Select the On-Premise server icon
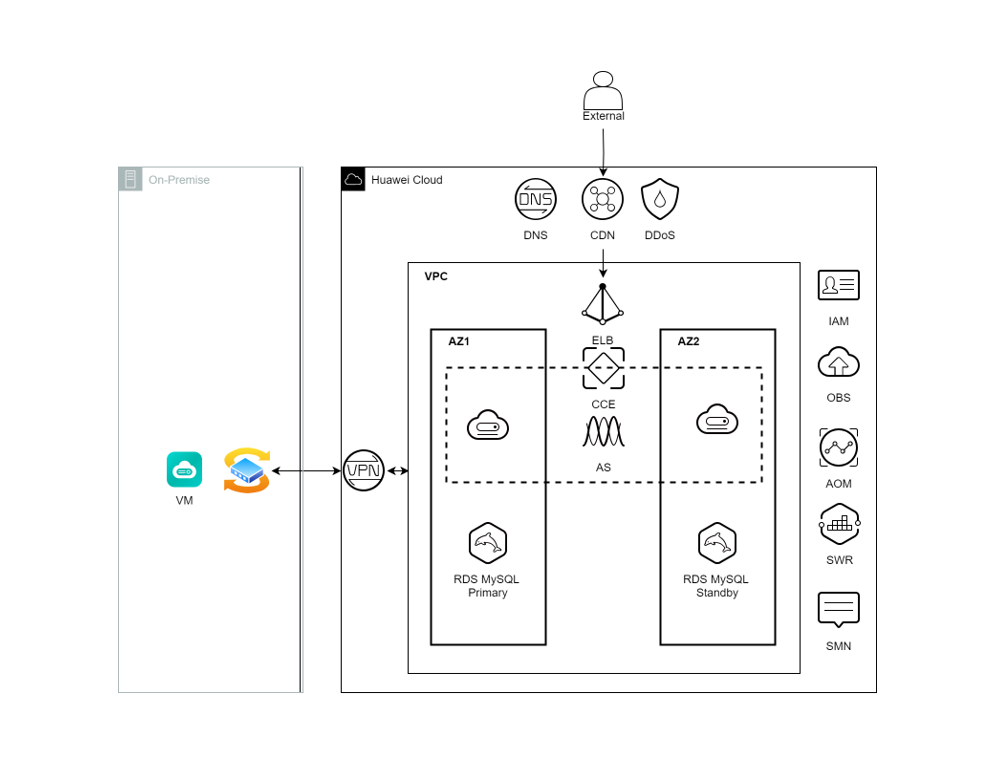 pos(130,179)
